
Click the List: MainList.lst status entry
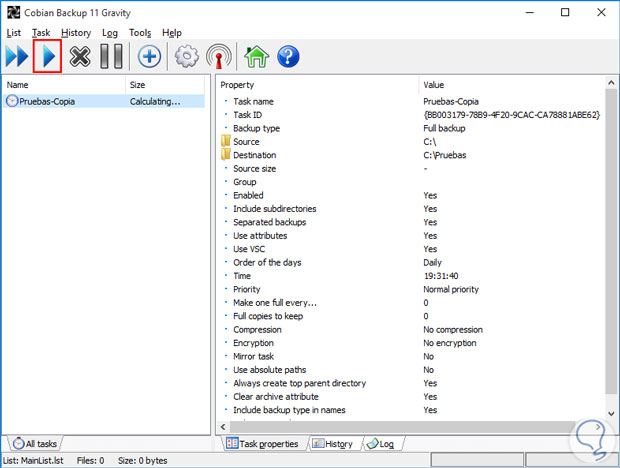(x=33, y=460)
